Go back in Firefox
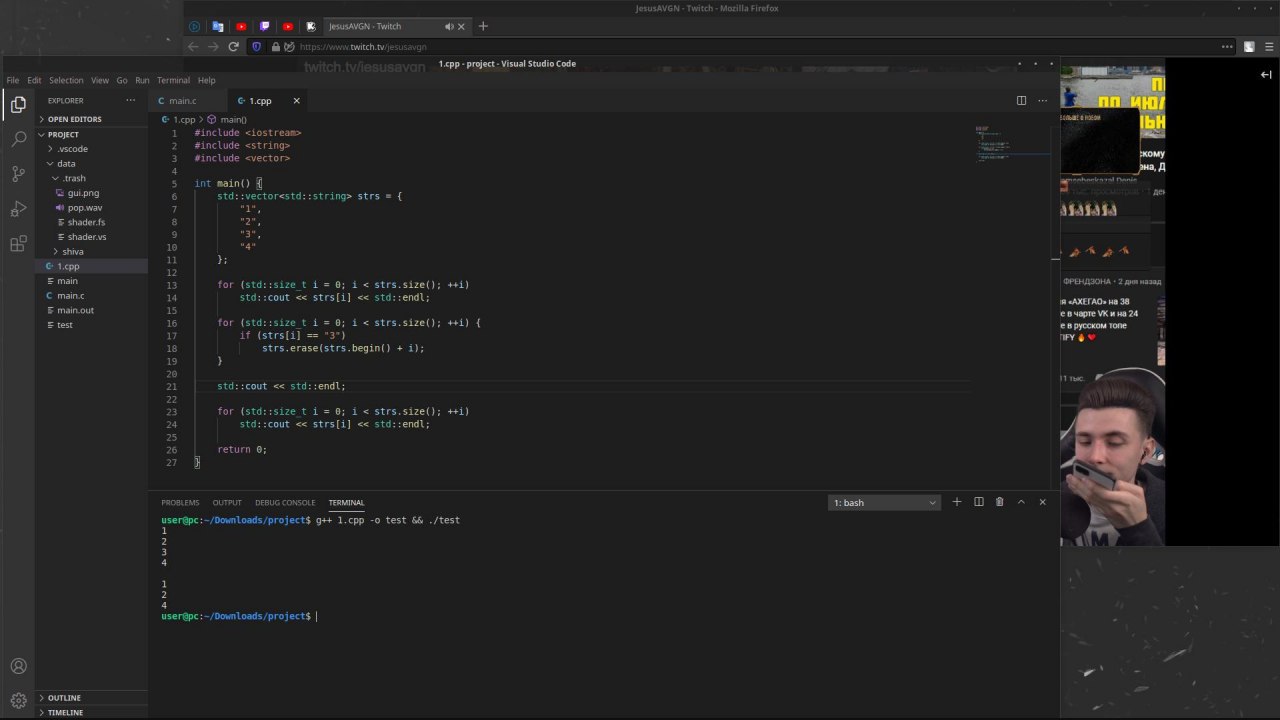This screenshot has height=720, width=1280. [x=193, y=46]
